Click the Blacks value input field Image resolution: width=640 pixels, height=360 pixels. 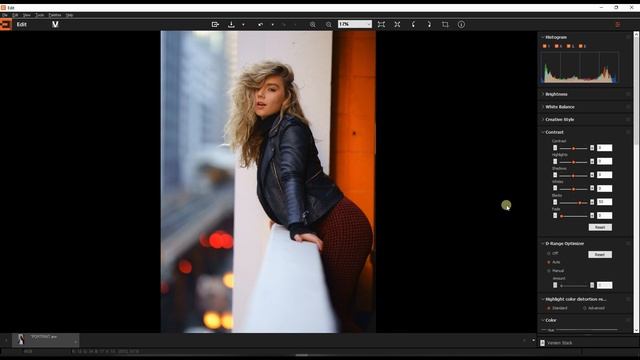pos(604,202)
